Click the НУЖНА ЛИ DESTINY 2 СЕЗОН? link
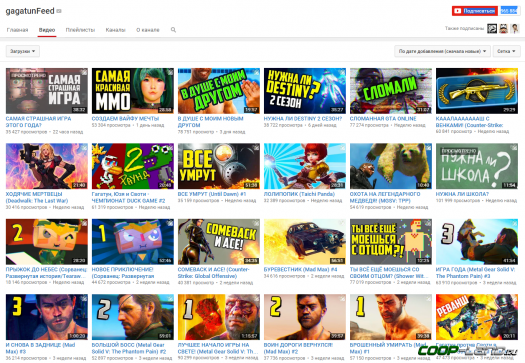525x363 pixels. pos(303,119)
